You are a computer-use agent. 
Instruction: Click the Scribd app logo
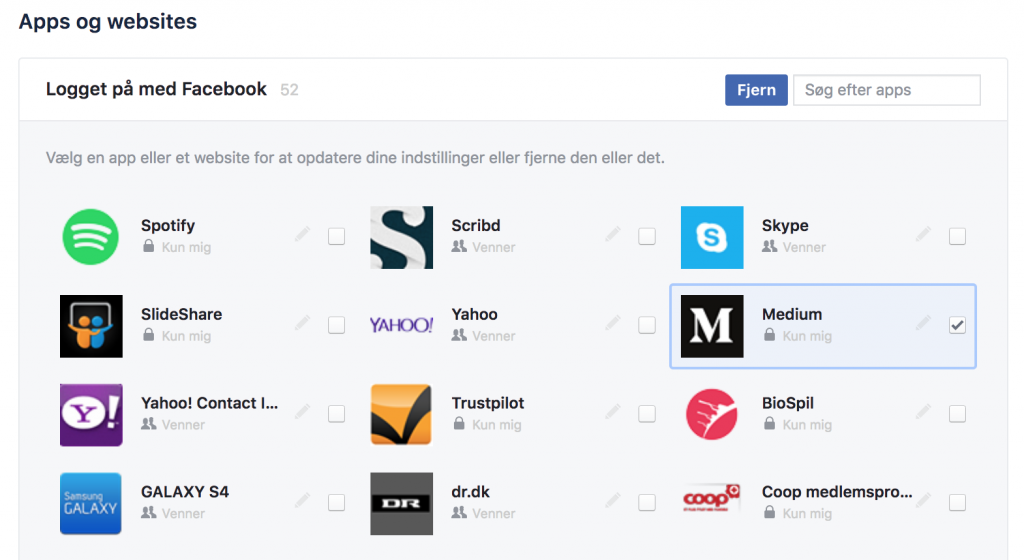click(402, 237)
